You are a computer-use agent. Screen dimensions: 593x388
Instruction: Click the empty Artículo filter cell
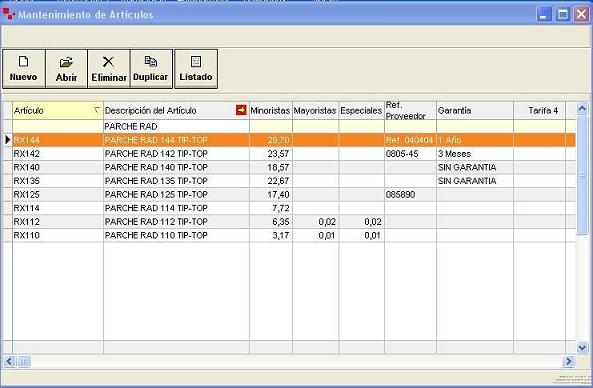pyautogui.click(x=58, y=126)
